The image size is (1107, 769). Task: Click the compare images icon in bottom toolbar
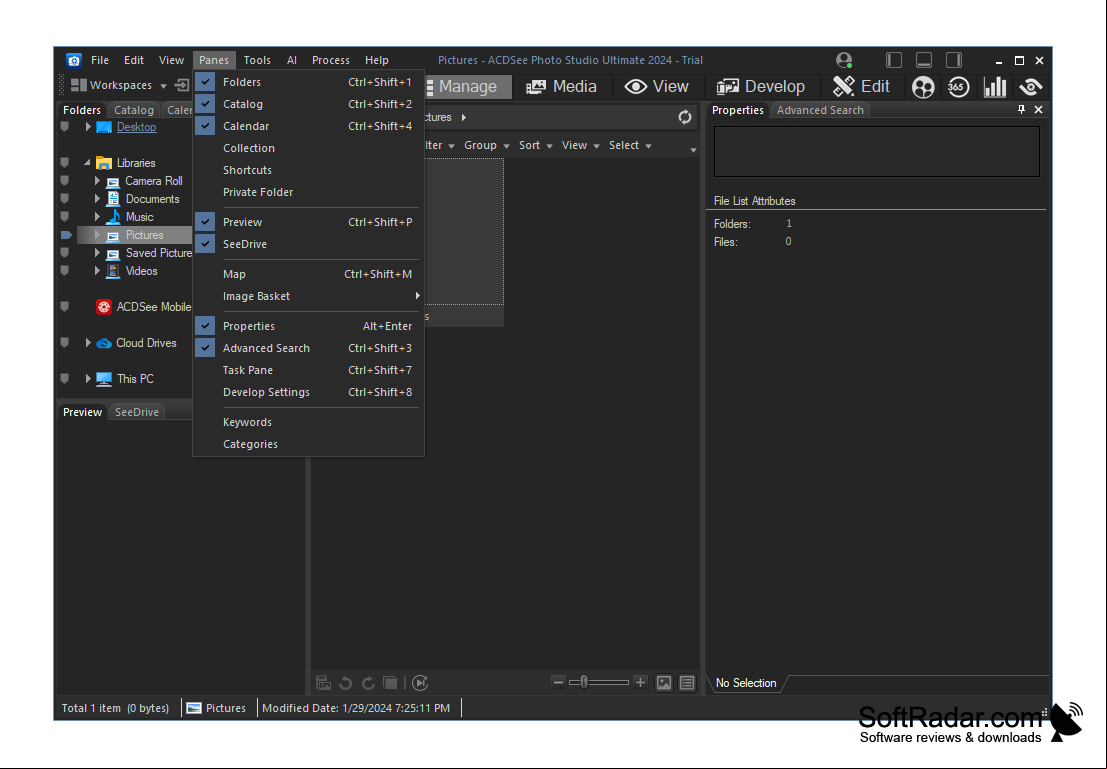(x=323, y=683)
